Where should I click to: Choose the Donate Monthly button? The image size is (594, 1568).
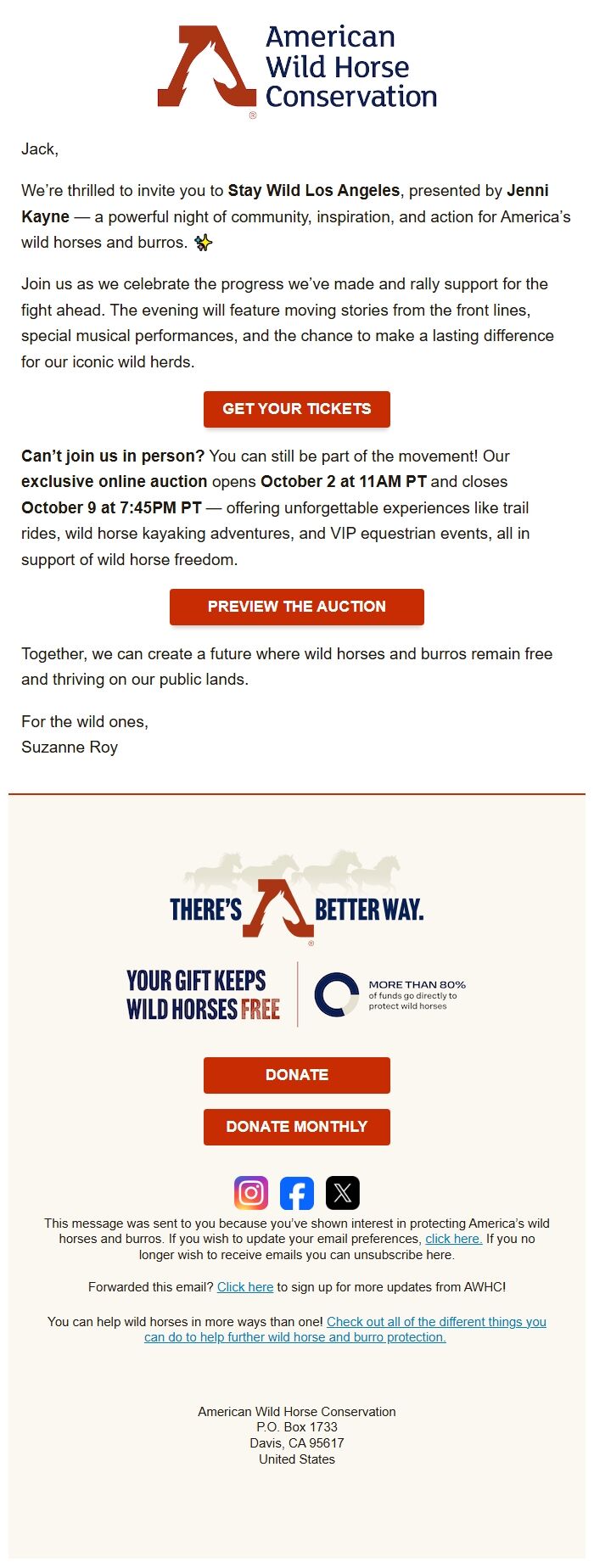(x=297, y=1127)
